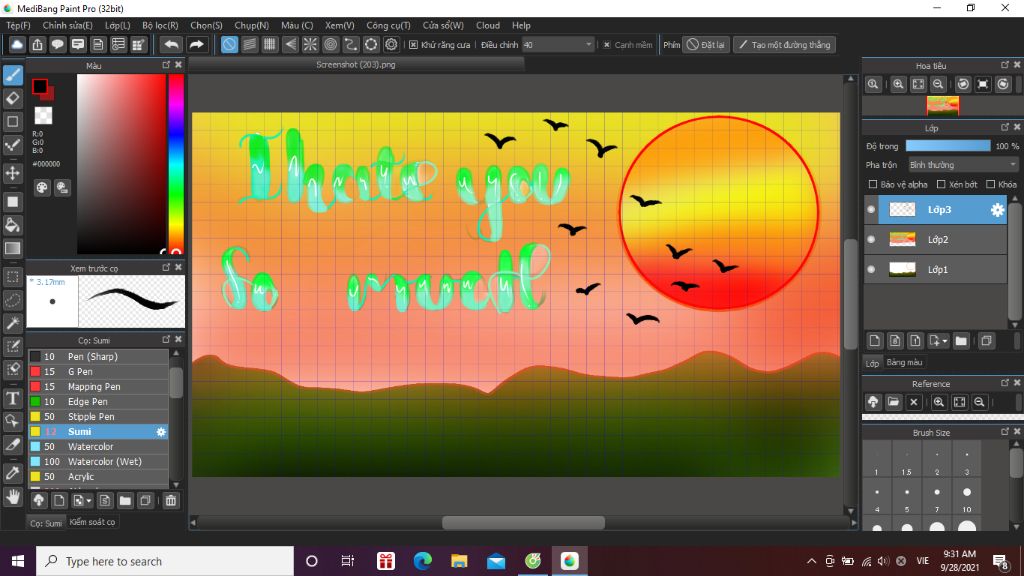
Task: Expand the add-brush dropdown in brush panel
Action: 88,501
